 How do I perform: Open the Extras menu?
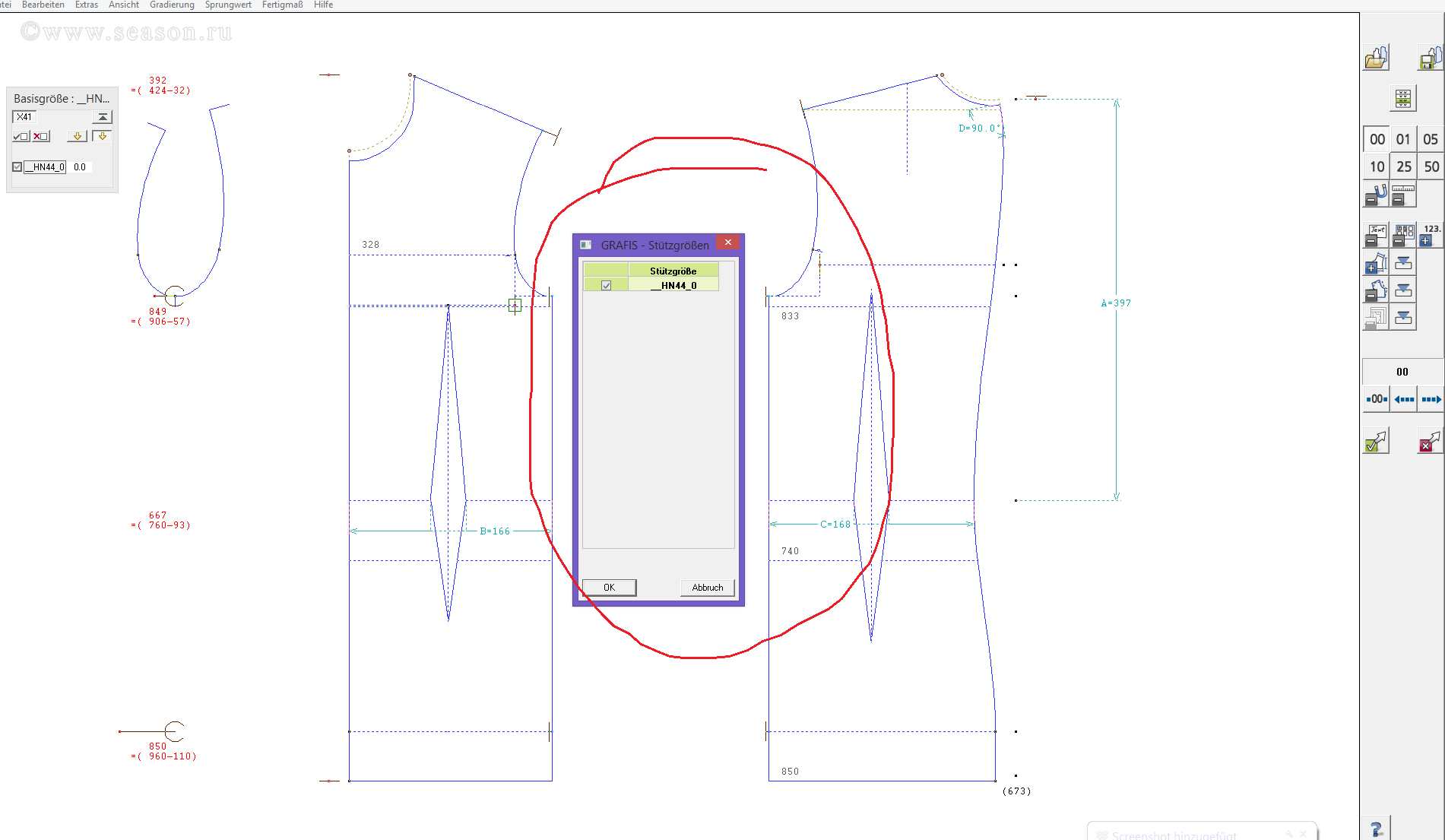87,5
